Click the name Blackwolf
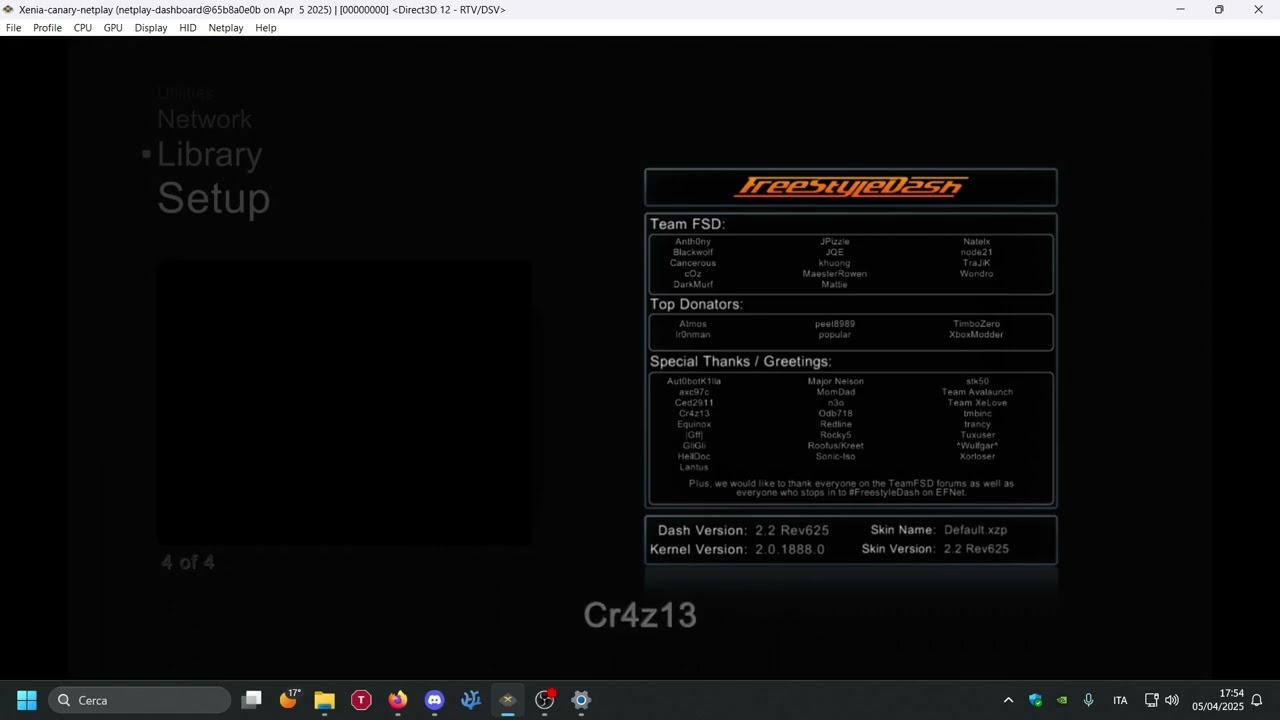 point(693,253)
